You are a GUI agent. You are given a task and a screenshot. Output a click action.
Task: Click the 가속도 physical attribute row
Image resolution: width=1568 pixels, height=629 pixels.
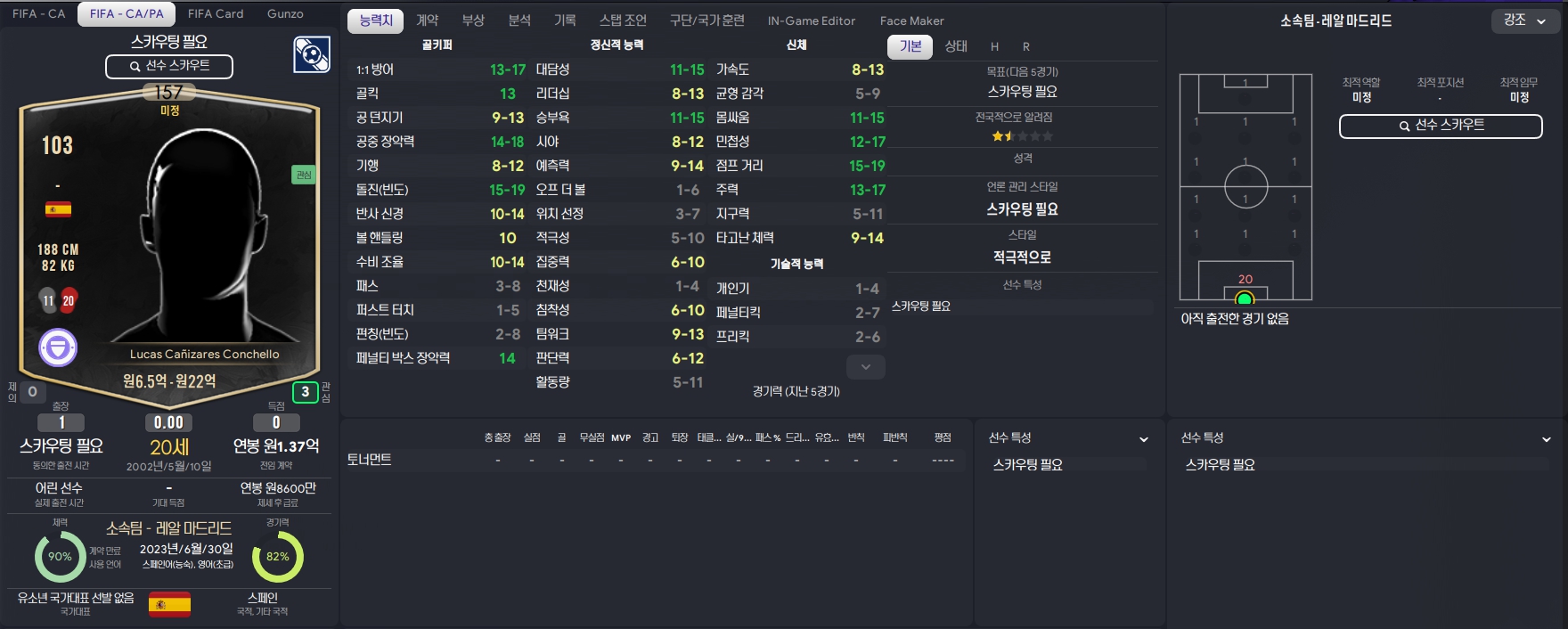click(799, 69)
